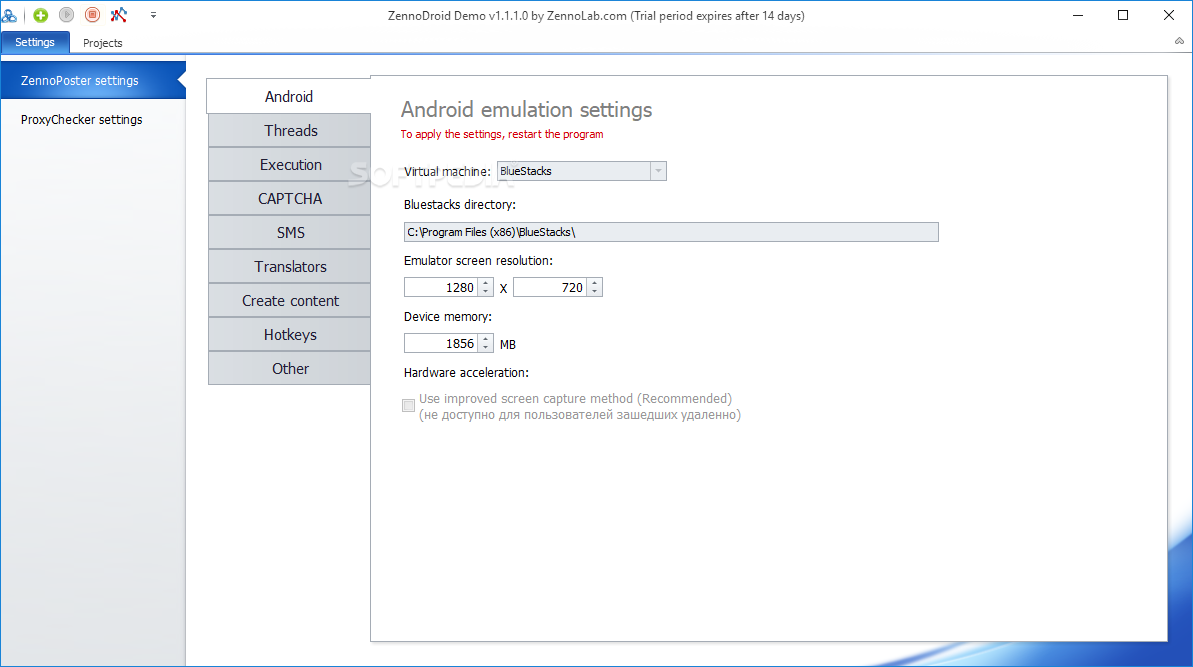Screen dimensions: 1193x667
Task: Increase emulator resolution width with up arrow
Action: click(485, 283)
